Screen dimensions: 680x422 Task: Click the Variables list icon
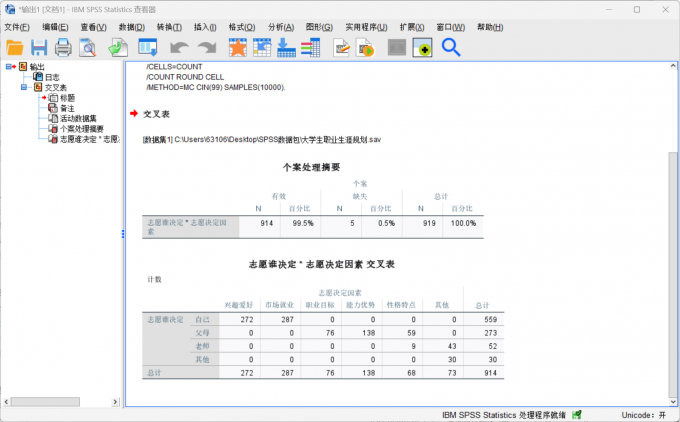[311, 47]
